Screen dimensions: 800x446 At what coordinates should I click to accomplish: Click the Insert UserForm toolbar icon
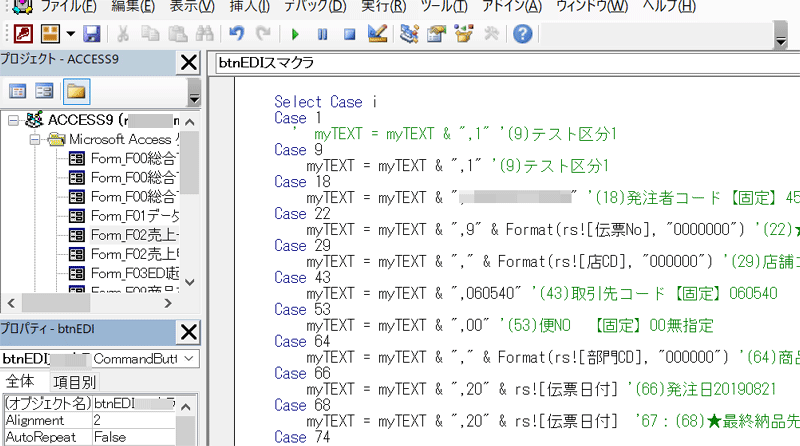pos(50,34)
